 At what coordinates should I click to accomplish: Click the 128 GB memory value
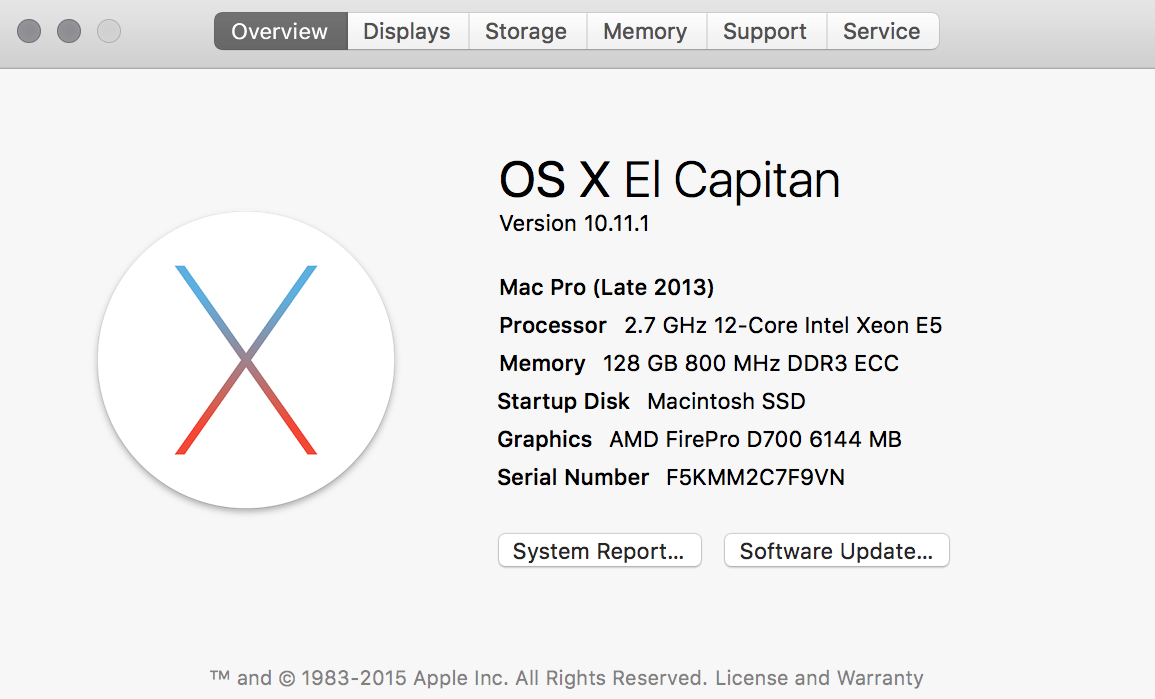tap(750, 364)
